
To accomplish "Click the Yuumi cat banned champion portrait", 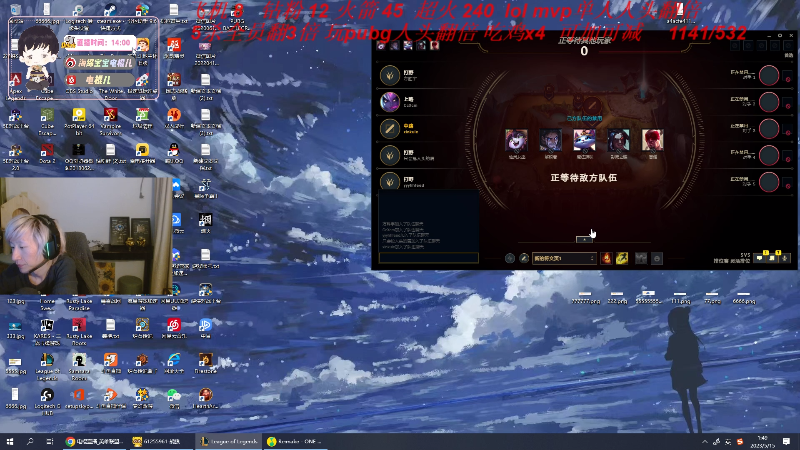I will pos(584,140).
